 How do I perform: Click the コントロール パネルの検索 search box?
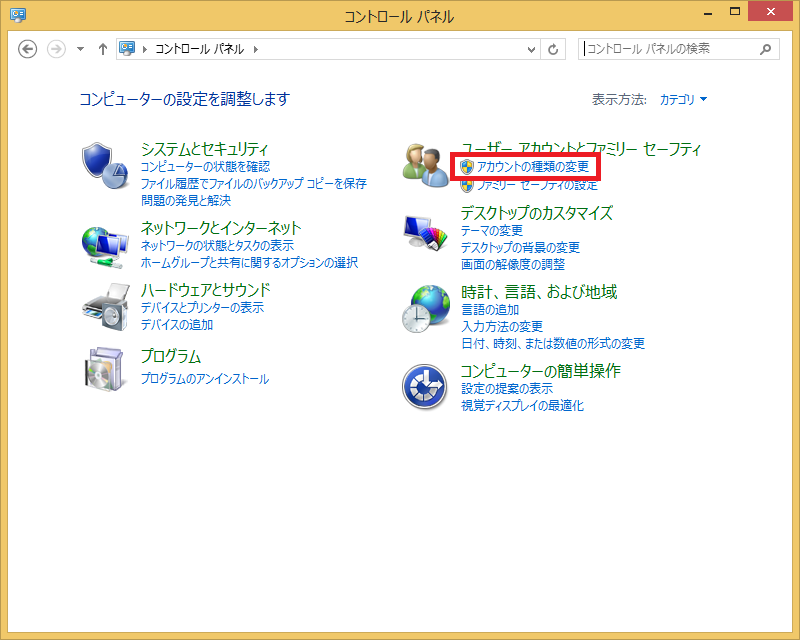(x=668, y=49)
